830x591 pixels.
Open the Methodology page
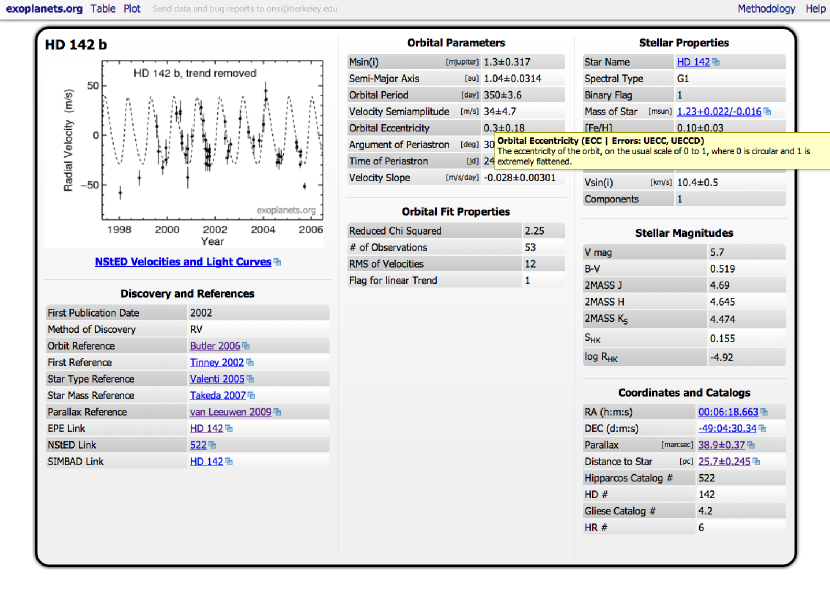(766, 9)
